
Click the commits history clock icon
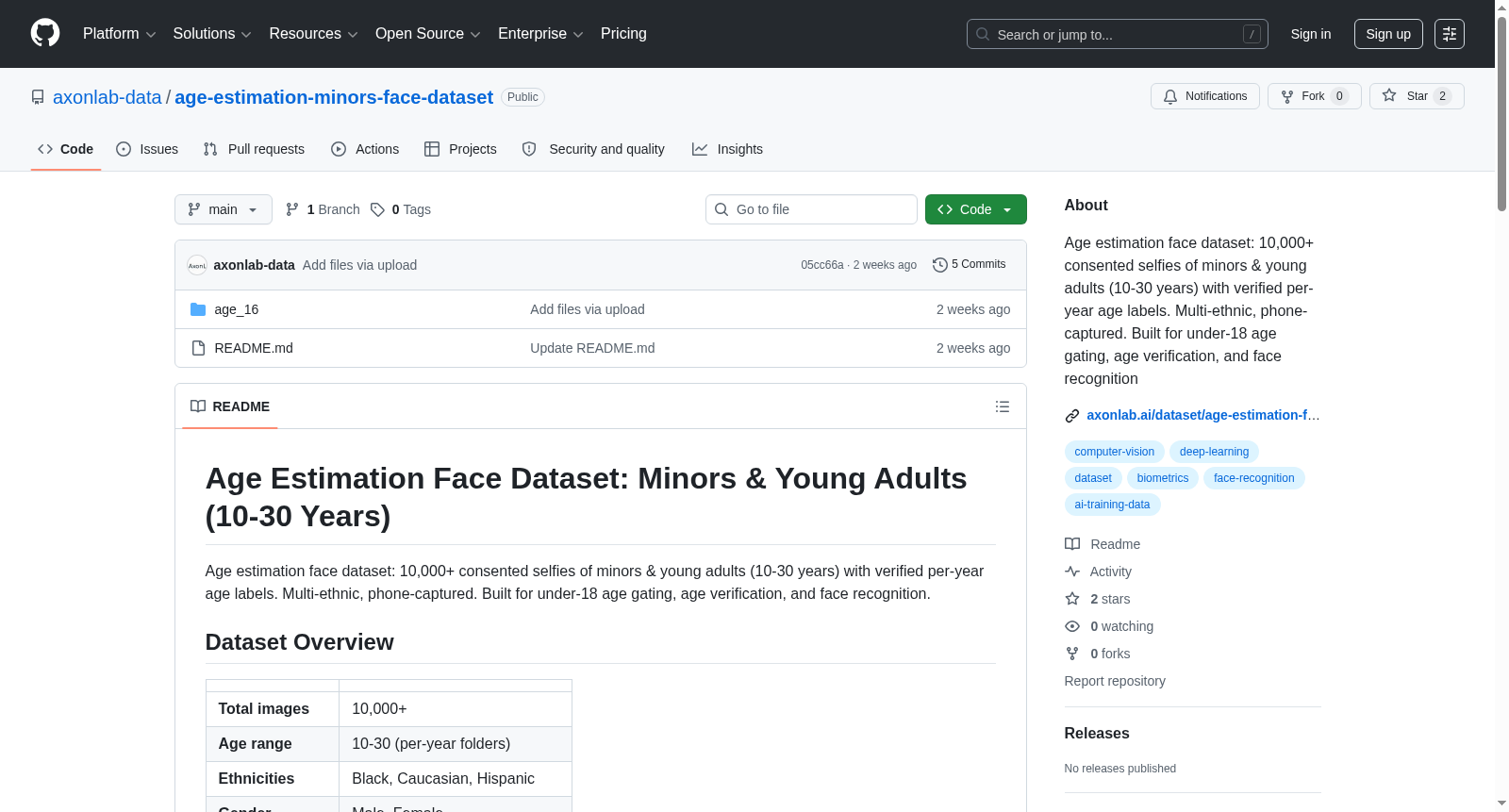[940, 265]
